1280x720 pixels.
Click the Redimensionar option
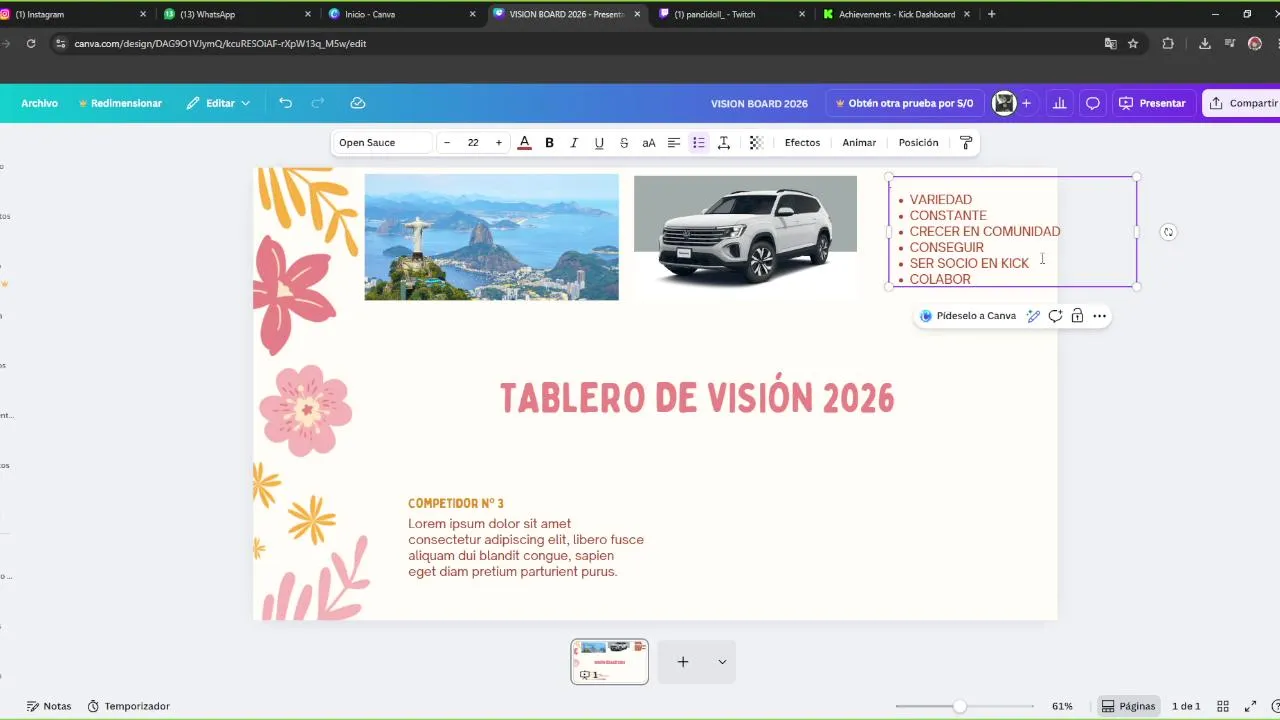pyautogui.click(x=120, y=103)
